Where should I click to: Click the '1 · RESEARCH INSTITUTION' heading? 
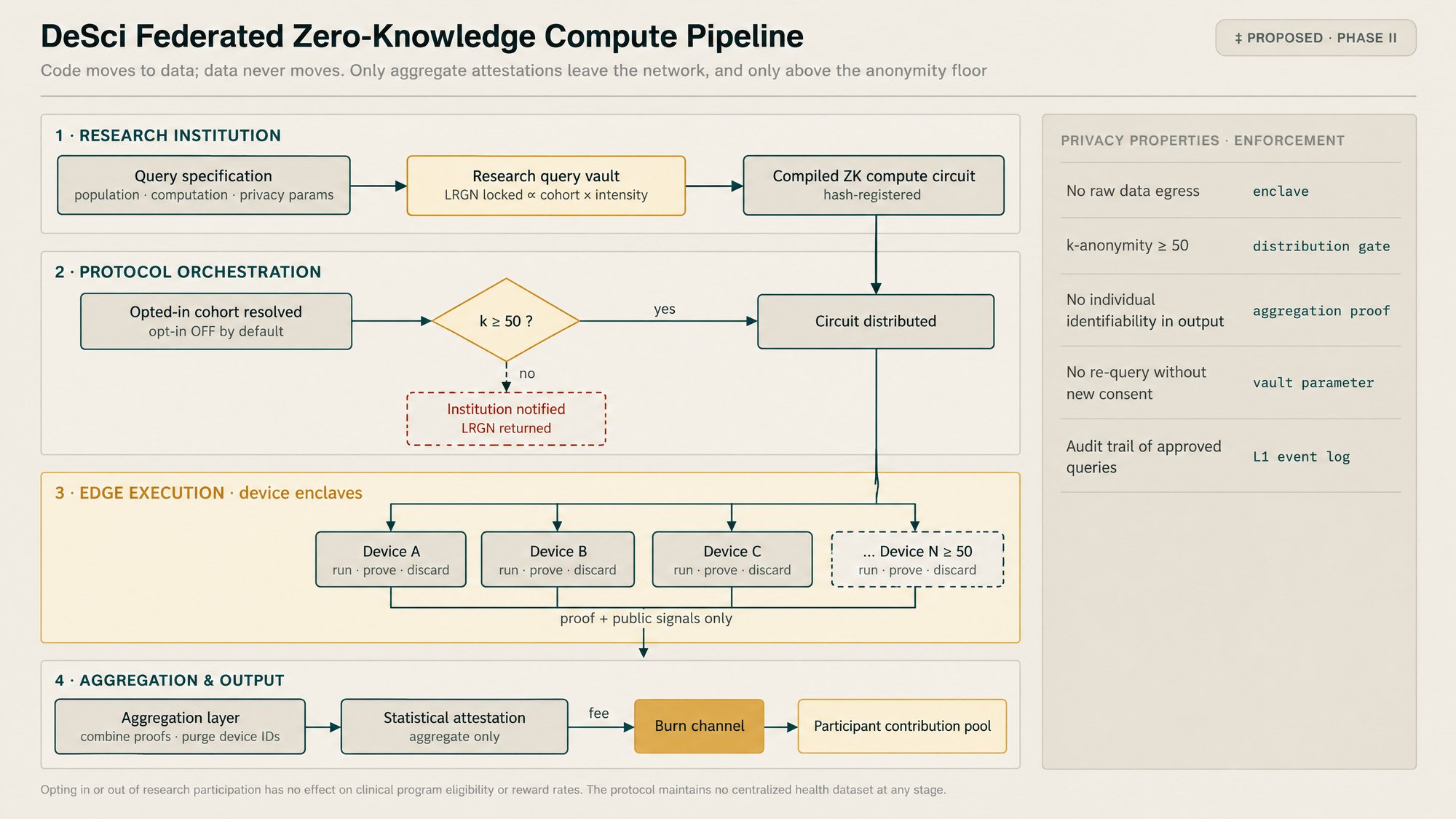168,135
